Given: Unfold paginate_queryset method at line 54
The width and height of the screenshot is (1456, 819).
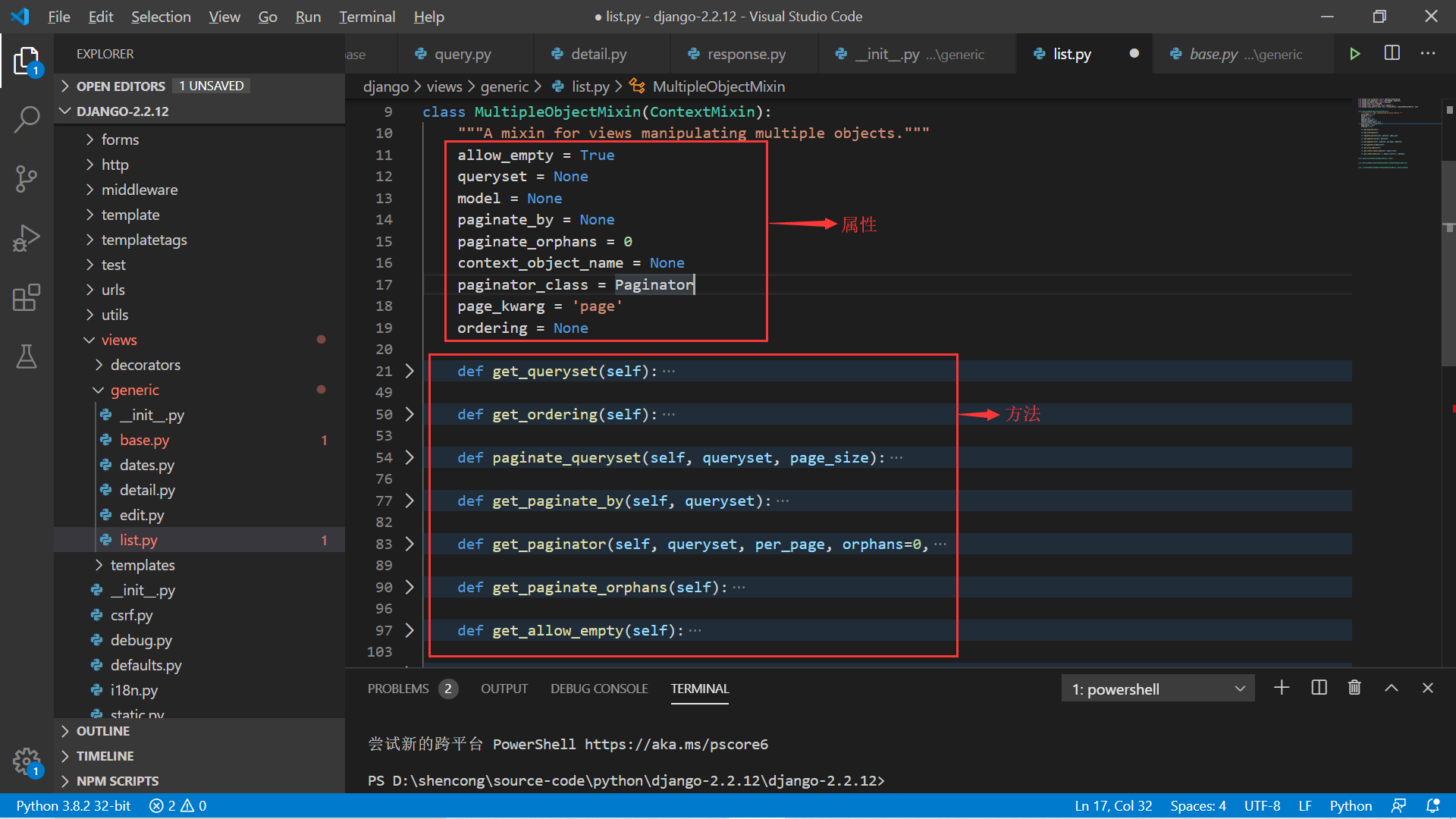Looking at the screenshot, I should pos(409,457).
